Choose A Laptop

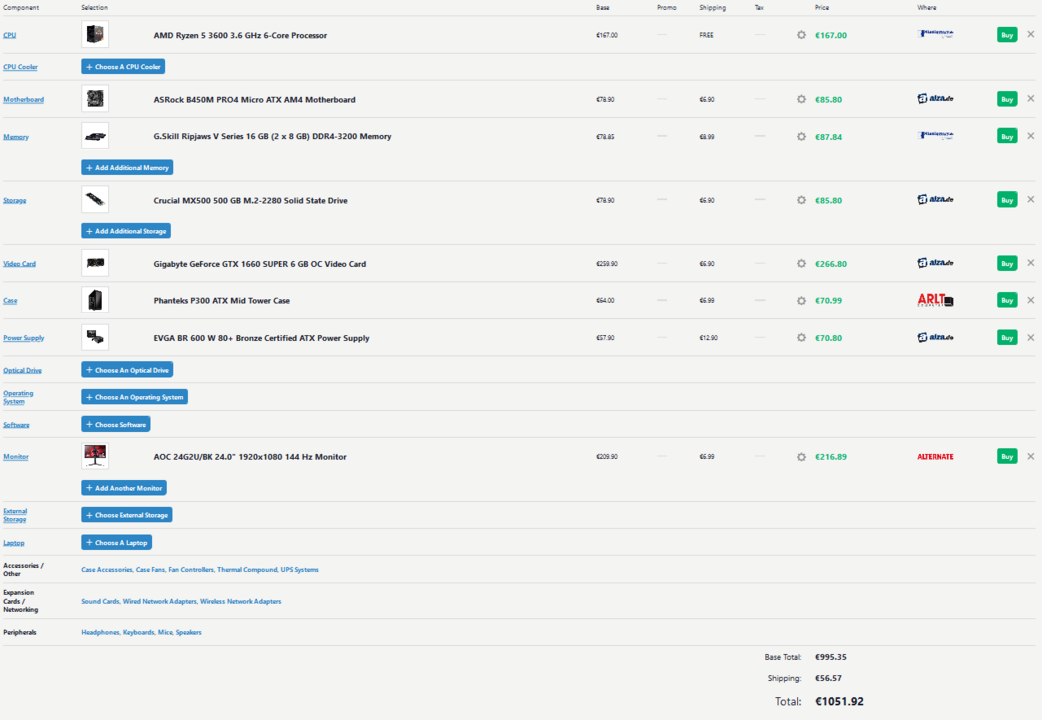click(x=116, y=542)
